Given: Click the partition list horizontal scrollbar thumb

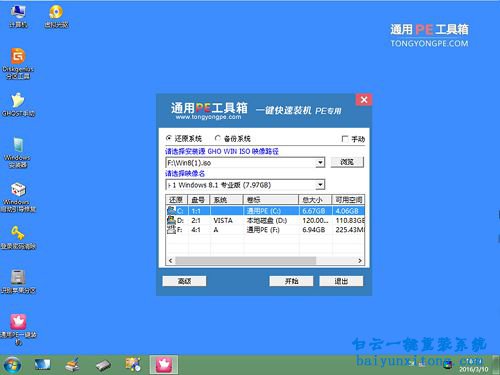Looking at the screenshot, I should tap(245, 260).
